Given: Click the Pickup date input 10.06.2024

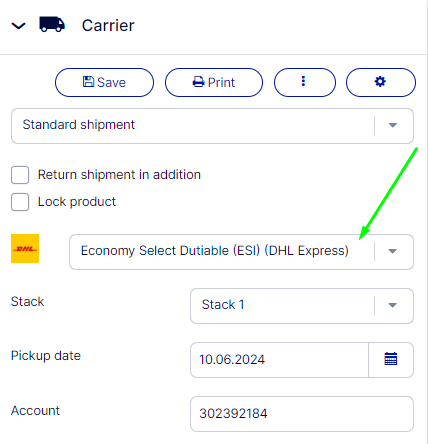Looking at the screenshot, I should pos(279,360).
